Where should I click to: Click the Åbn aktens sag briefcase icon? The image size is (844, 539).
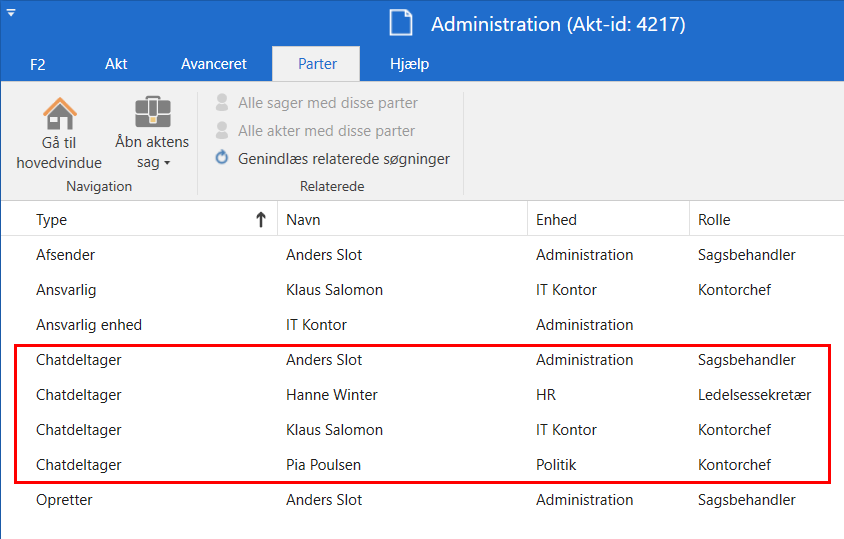click(x=152, y=113)
